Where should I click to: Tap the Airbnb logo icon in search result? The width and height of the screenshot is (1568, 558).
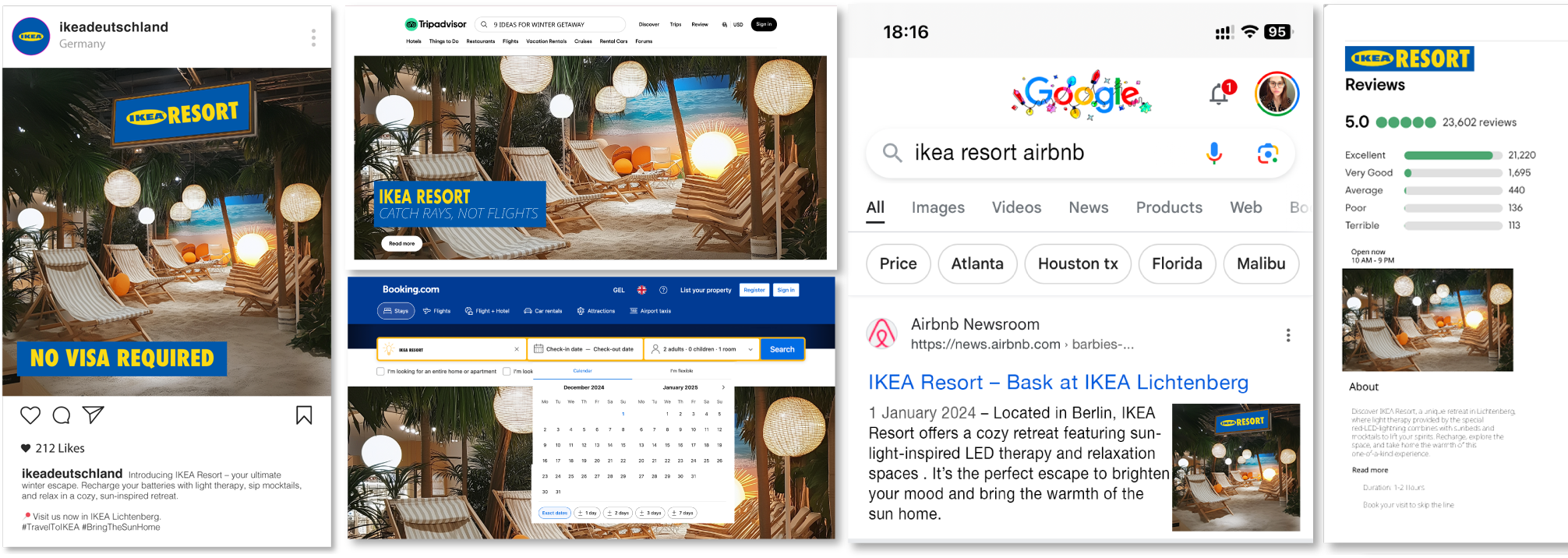[x=882, y=334]
